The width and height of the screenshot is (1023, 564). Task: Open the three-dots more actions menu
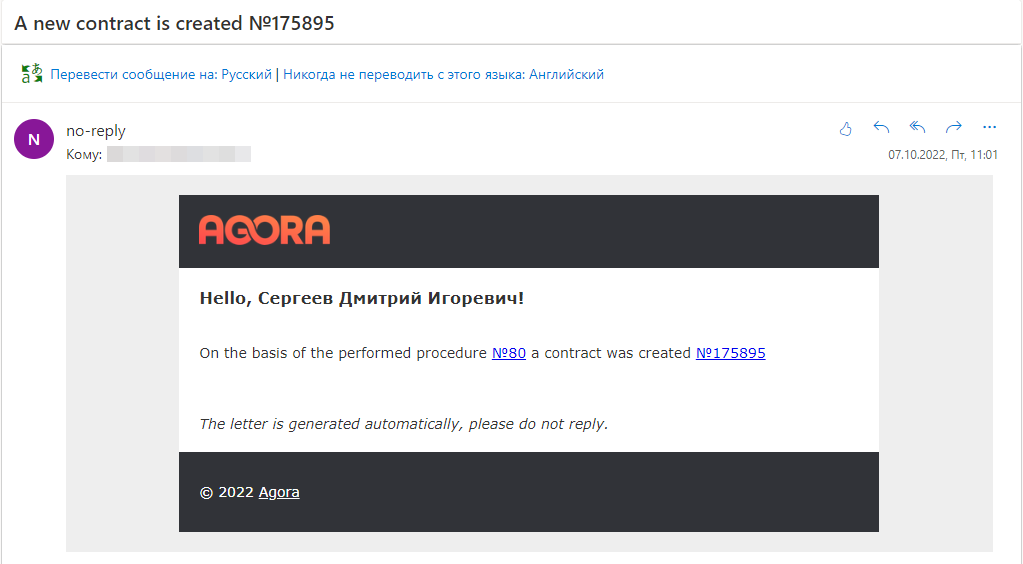(x=989, y=127)
